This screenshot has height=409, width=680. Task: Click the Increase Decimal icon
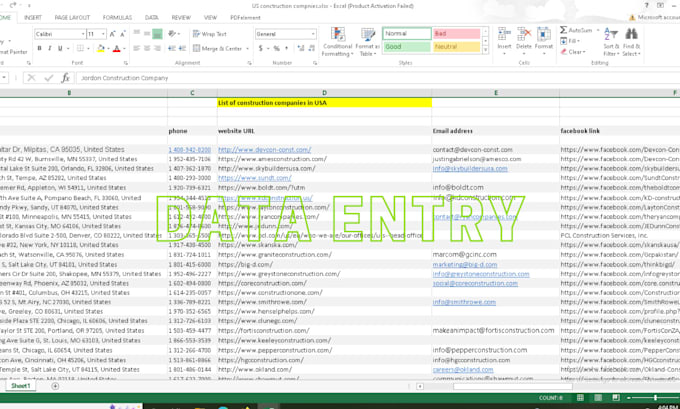(x=301, y=49)
